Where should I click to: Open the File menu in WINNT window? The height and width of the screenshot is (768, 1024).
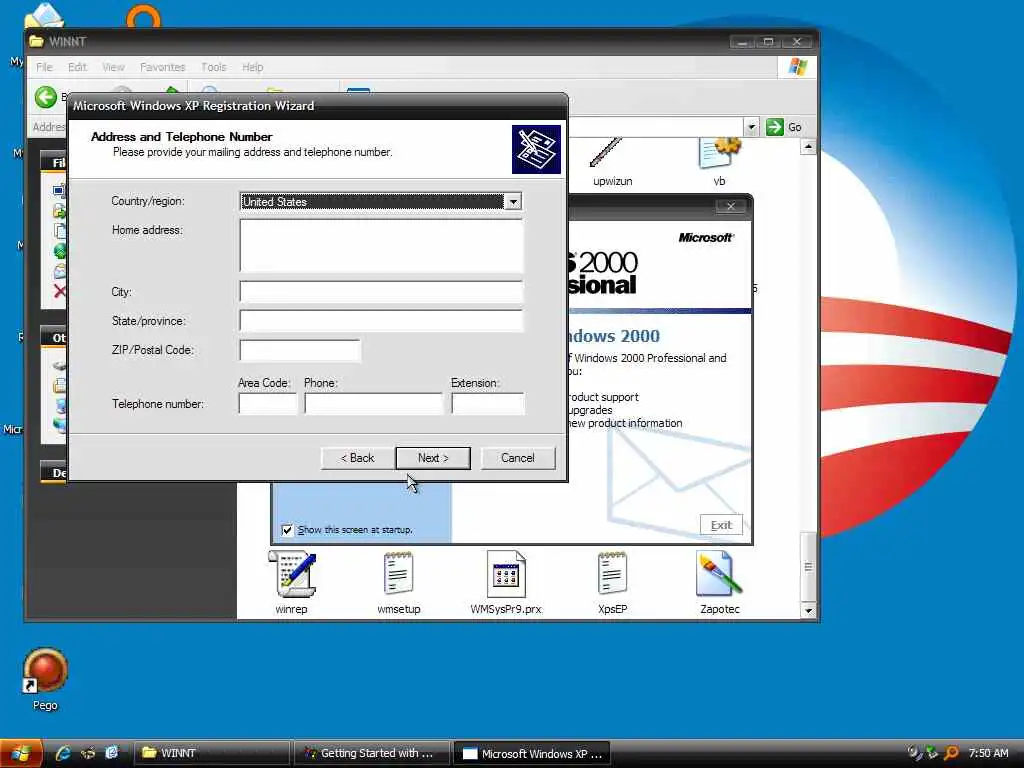[44, 67]
